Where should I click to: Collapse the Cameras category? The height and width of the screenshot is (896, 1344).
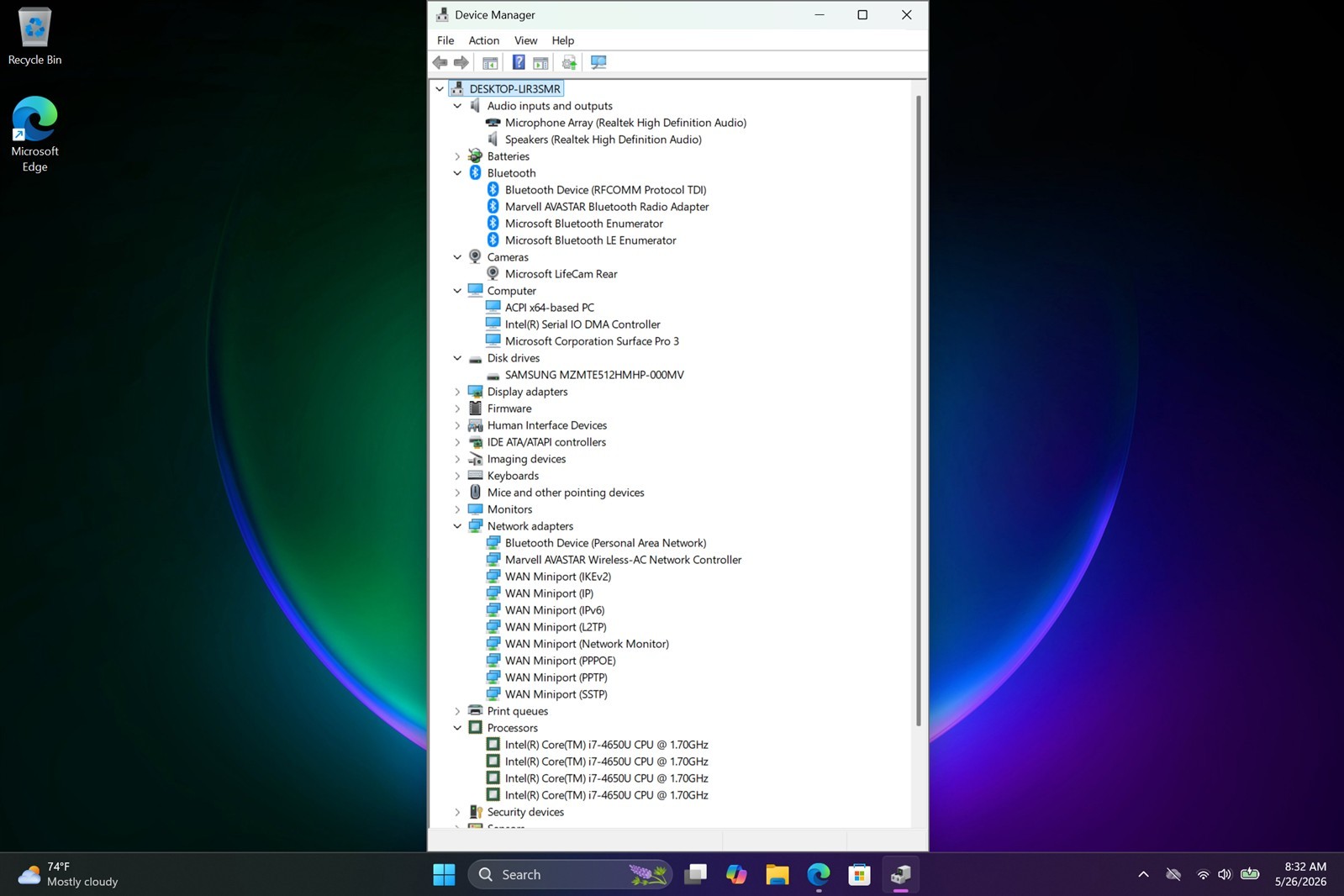(457, 257)
